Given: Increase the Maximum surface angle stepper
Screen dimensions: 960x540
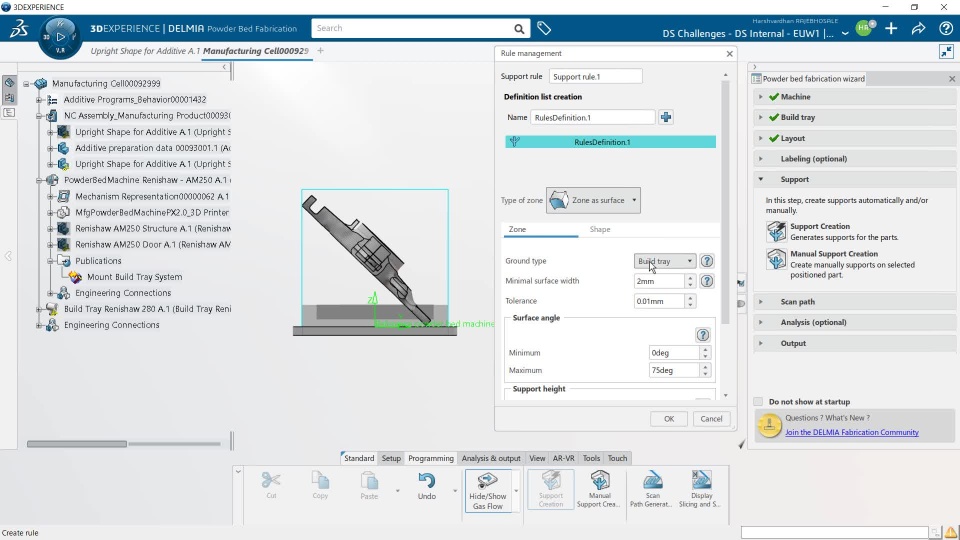Looking at the screenshot, I should coord(705,367).
